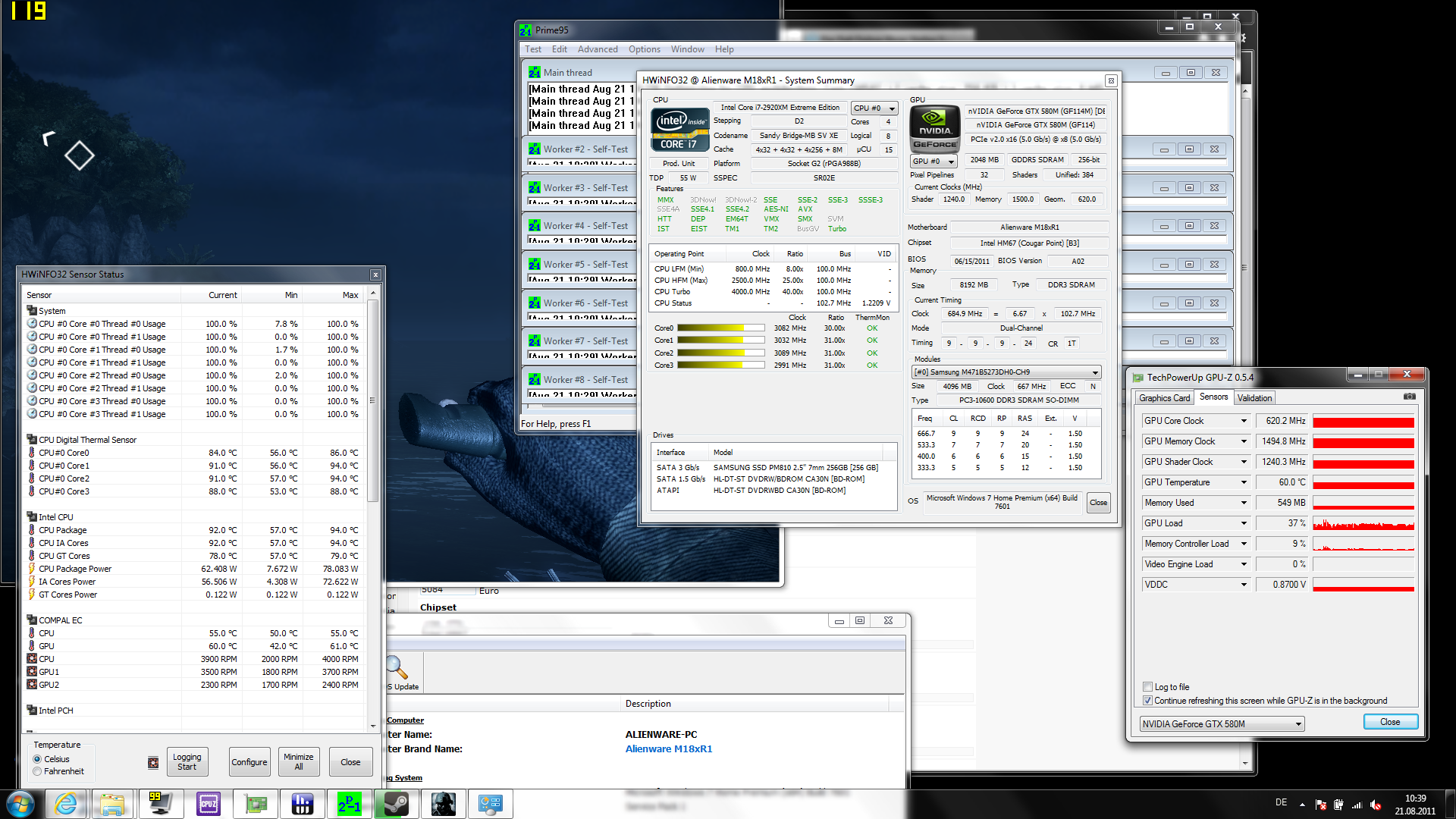This screenshot has width=1456, height=819.
Task: Click Close in HWiNFO32 System Summary
Action: pyautogui.click(x=1098, y=503)
